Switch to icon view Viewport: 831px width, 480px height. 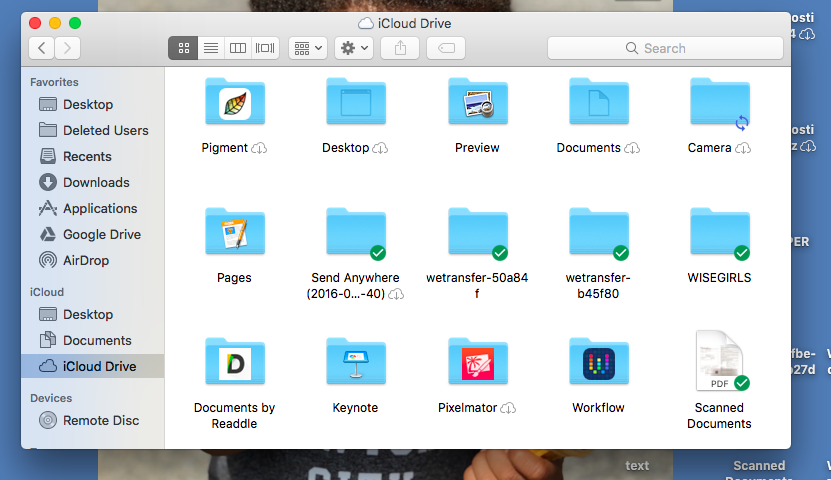pyautogui.click(x=183, y=48)
